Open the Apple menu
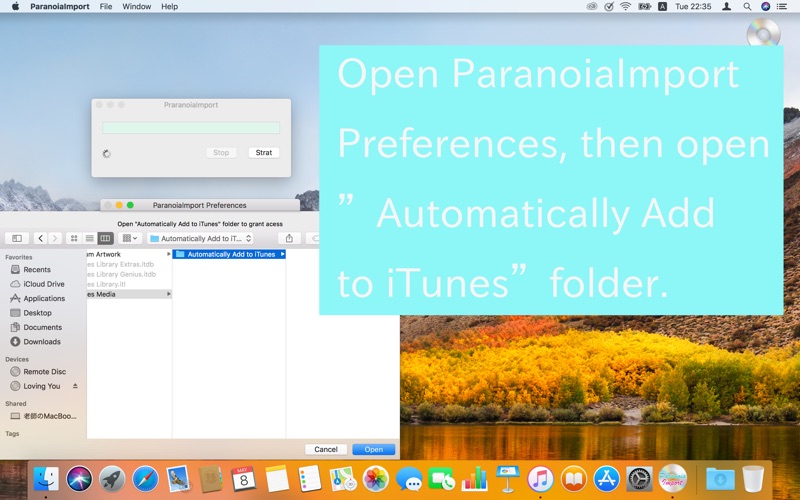 tap(15, 7)
